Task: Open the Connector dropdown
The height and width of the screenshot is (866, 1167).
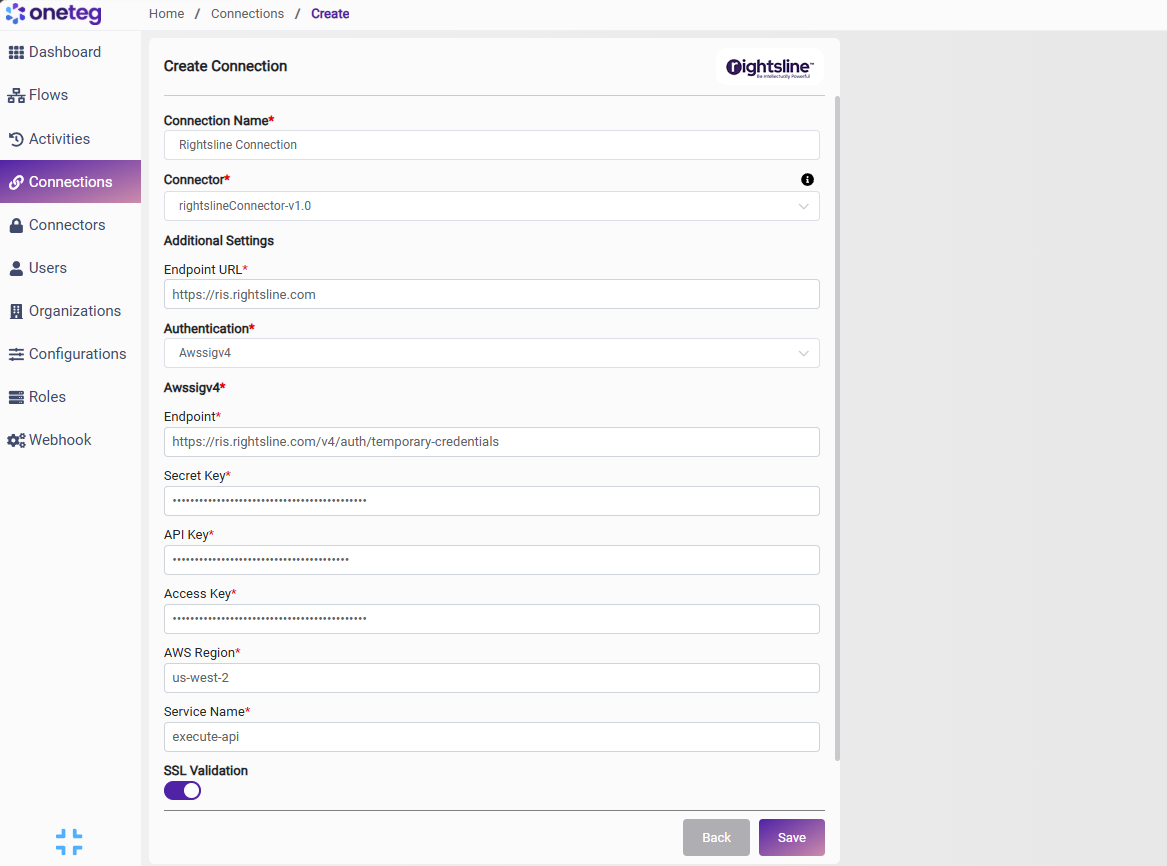Action: 491,206
